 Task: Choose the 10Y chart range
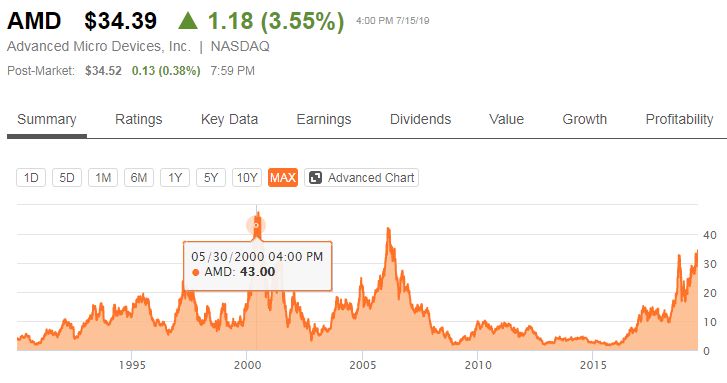click(x=247, y=178)
